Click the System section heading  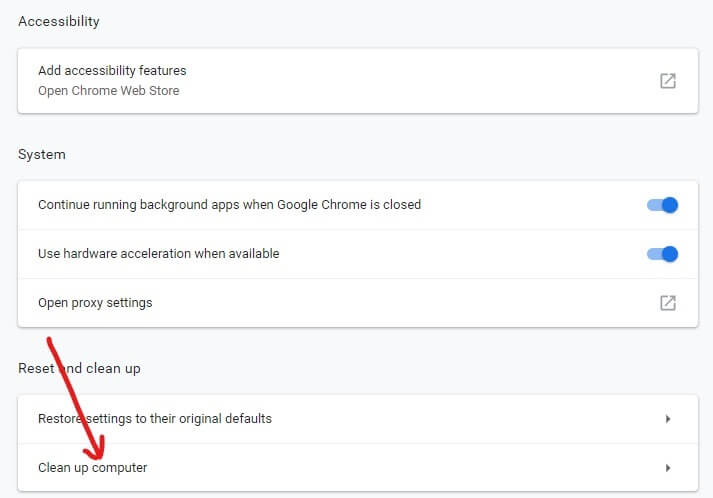click(x=42, y=154)
